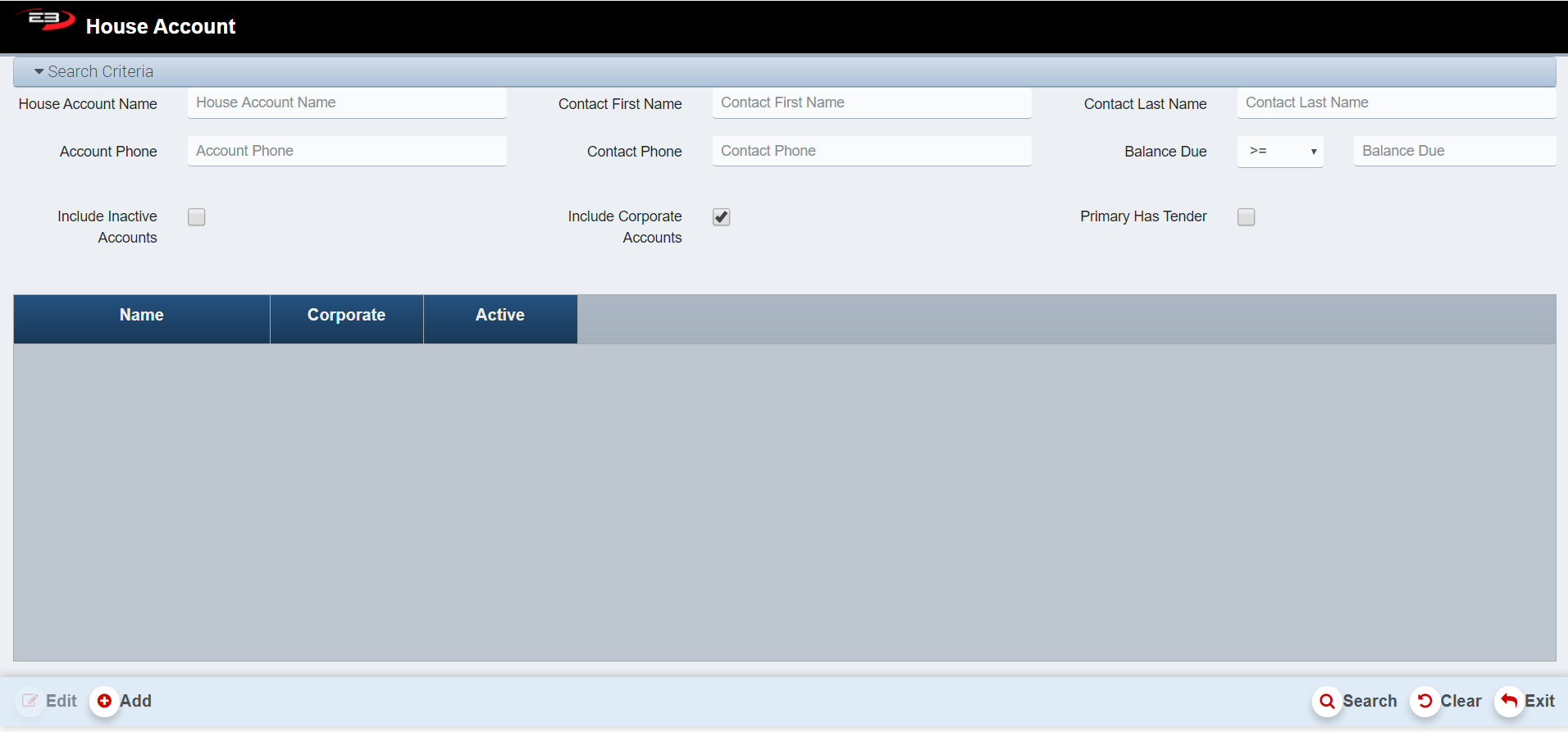Click the Account Phone text box
Screen dimensions: 1568x732
click(346, 152)
